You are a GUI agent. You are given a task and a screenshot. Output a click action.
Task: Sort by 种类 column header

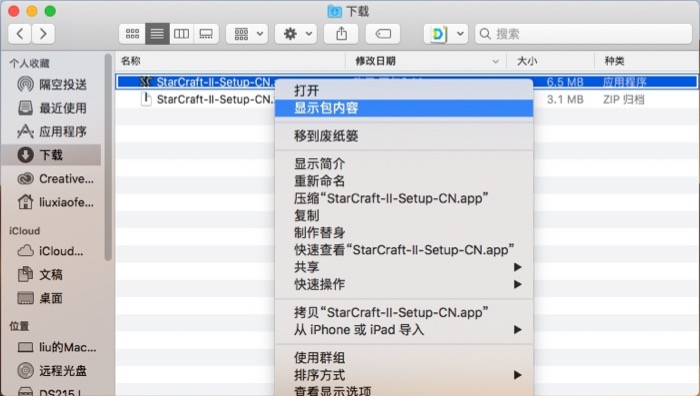pyautogui.click(x=646, y=61)
